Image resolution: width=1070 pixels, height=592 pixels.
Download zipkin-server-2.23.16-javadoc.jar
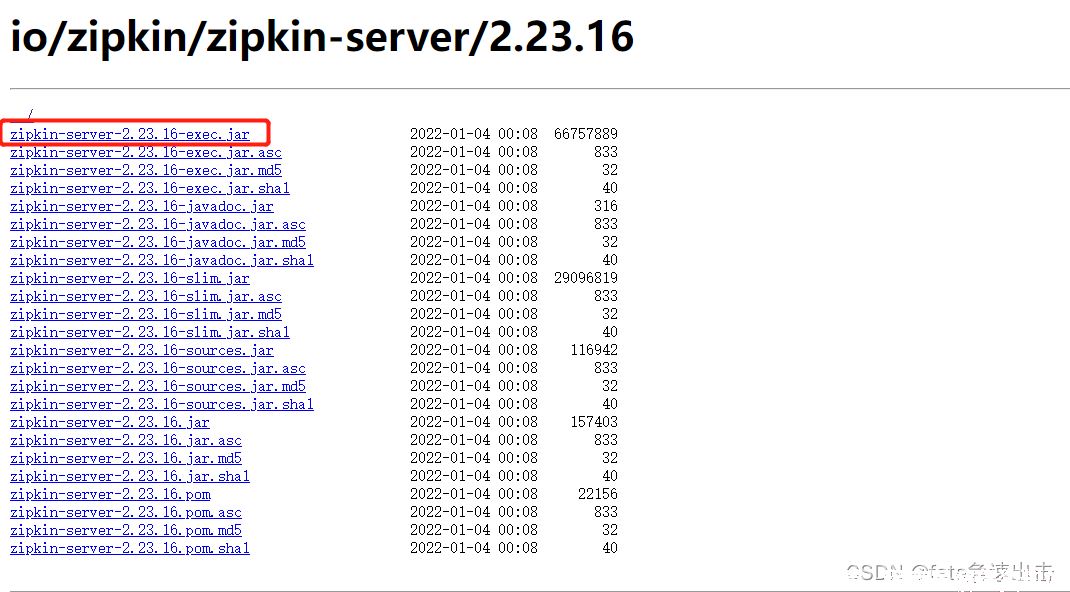tap(141, 206)
